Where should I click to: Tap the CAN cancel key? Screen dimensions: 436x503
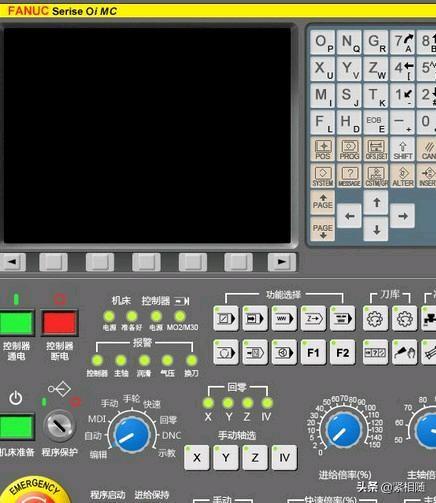click(x=427, y=149)
